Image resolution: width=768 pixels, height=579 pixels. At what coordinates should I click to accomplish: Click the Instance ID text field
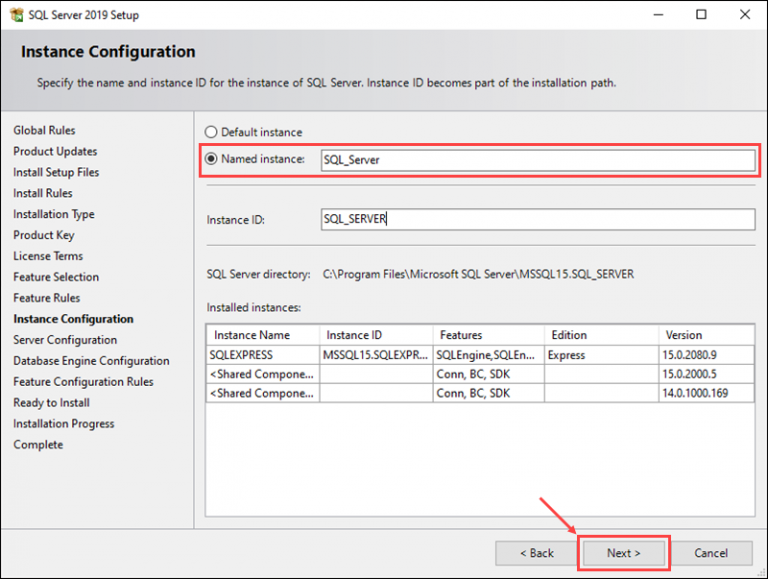click(537, 220)
